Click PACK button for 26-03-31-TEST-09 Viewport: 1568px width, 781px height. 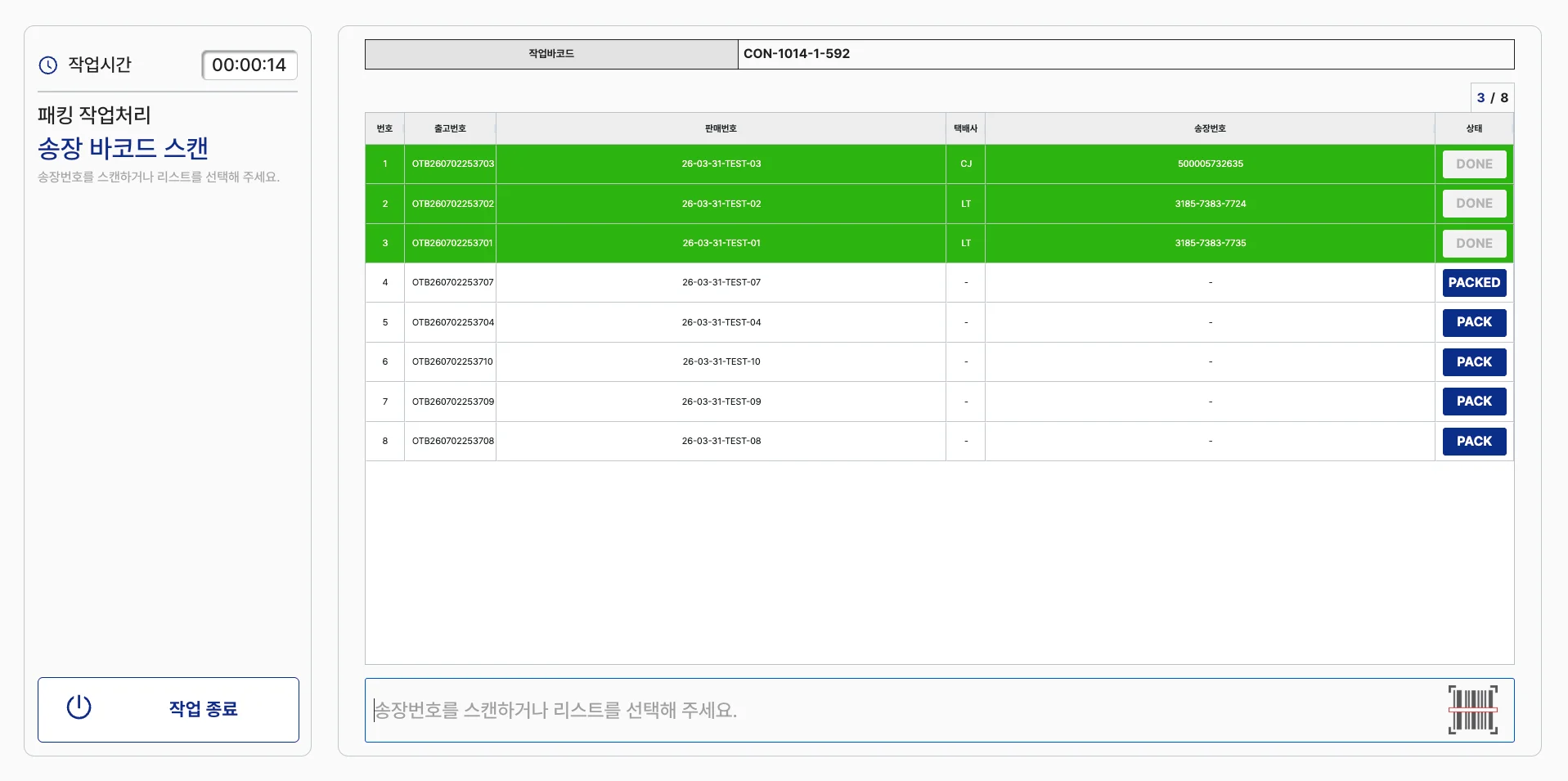coord(1474,402)
